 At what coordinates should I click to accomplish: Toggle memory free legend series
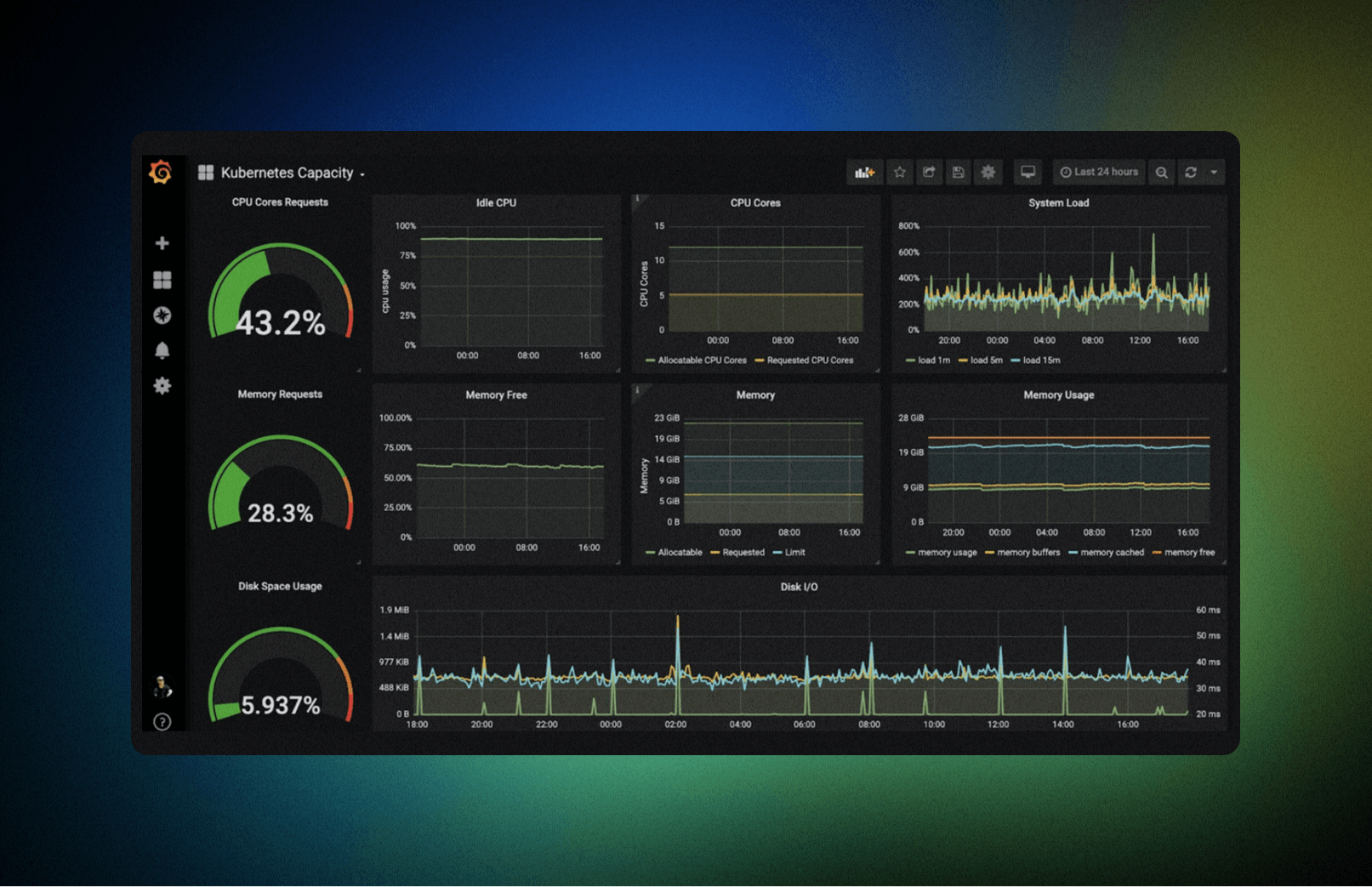[x=1184, y=553]
